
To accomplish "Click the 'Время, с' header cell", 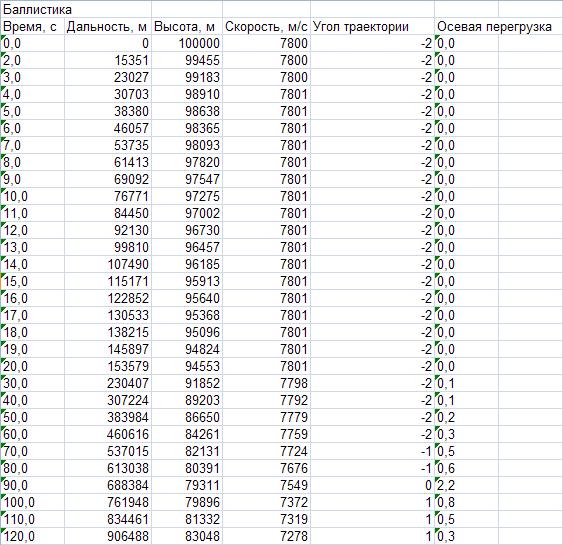I will pyautogui.click(x=33, y=27).
